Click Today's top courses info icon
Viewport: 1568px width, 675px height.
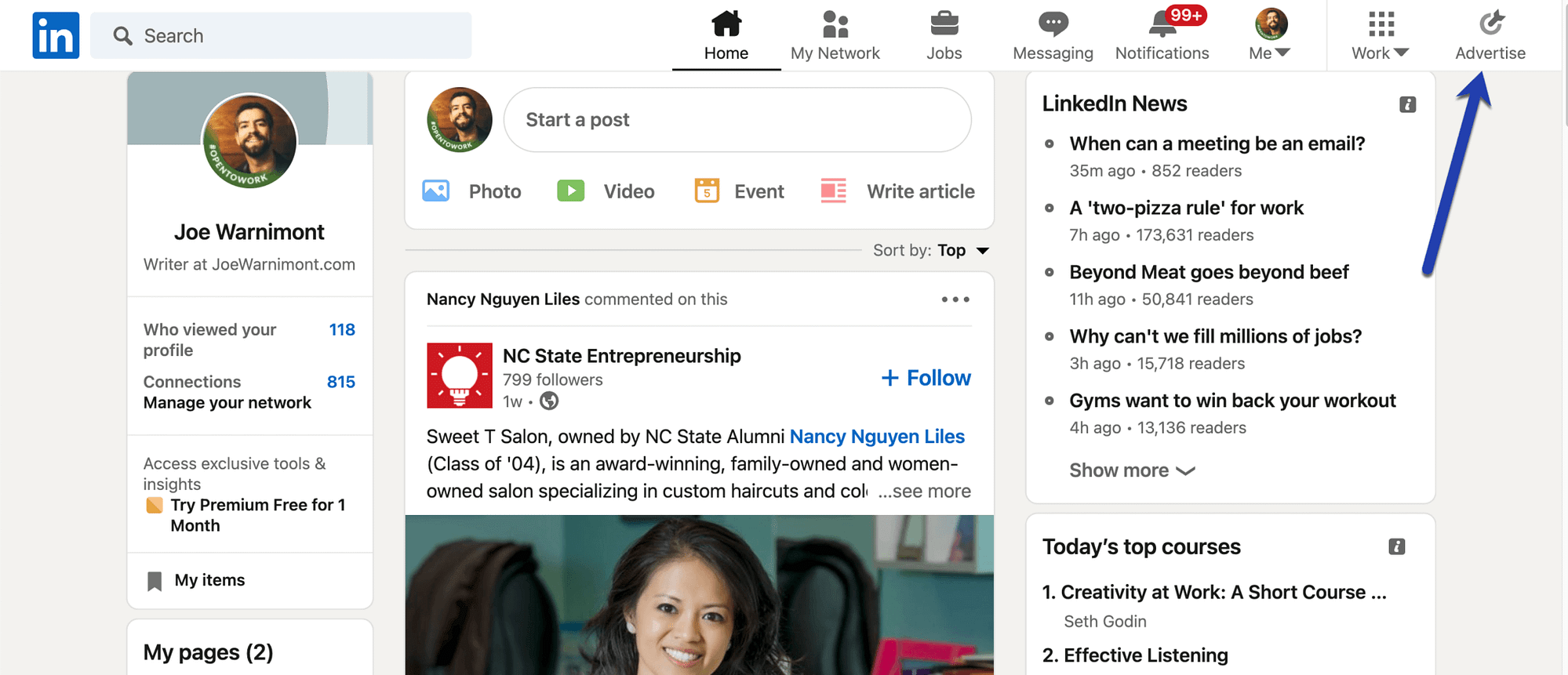pos(1396,546)
